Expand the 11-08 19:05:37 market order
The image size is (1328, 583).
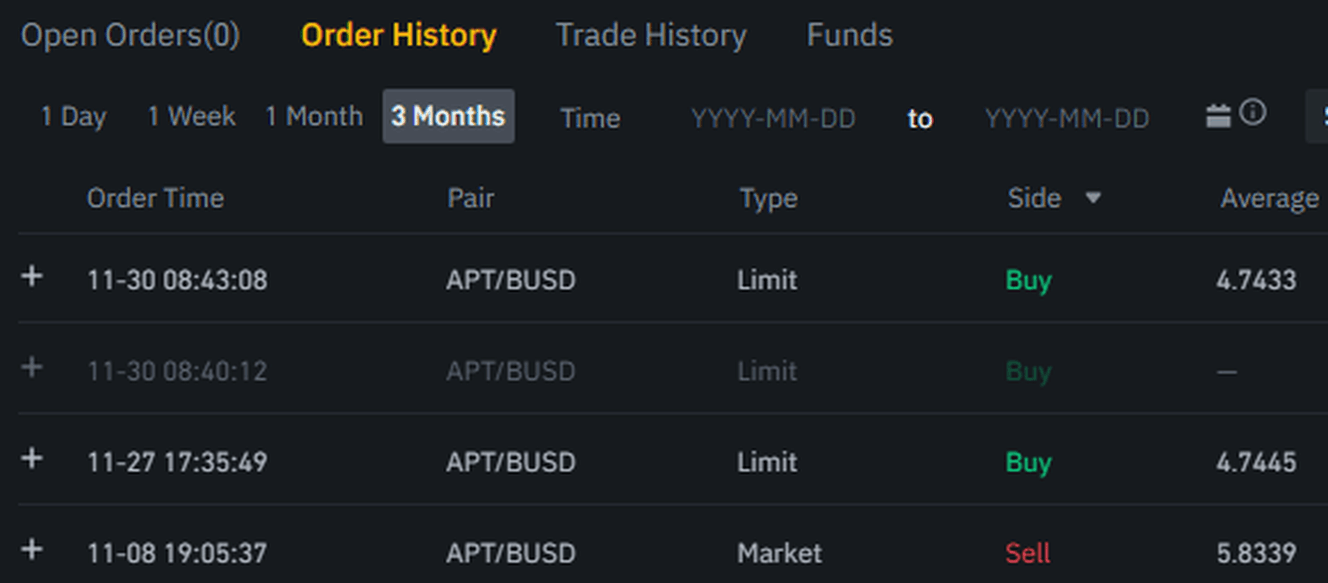tap(32, 550)
